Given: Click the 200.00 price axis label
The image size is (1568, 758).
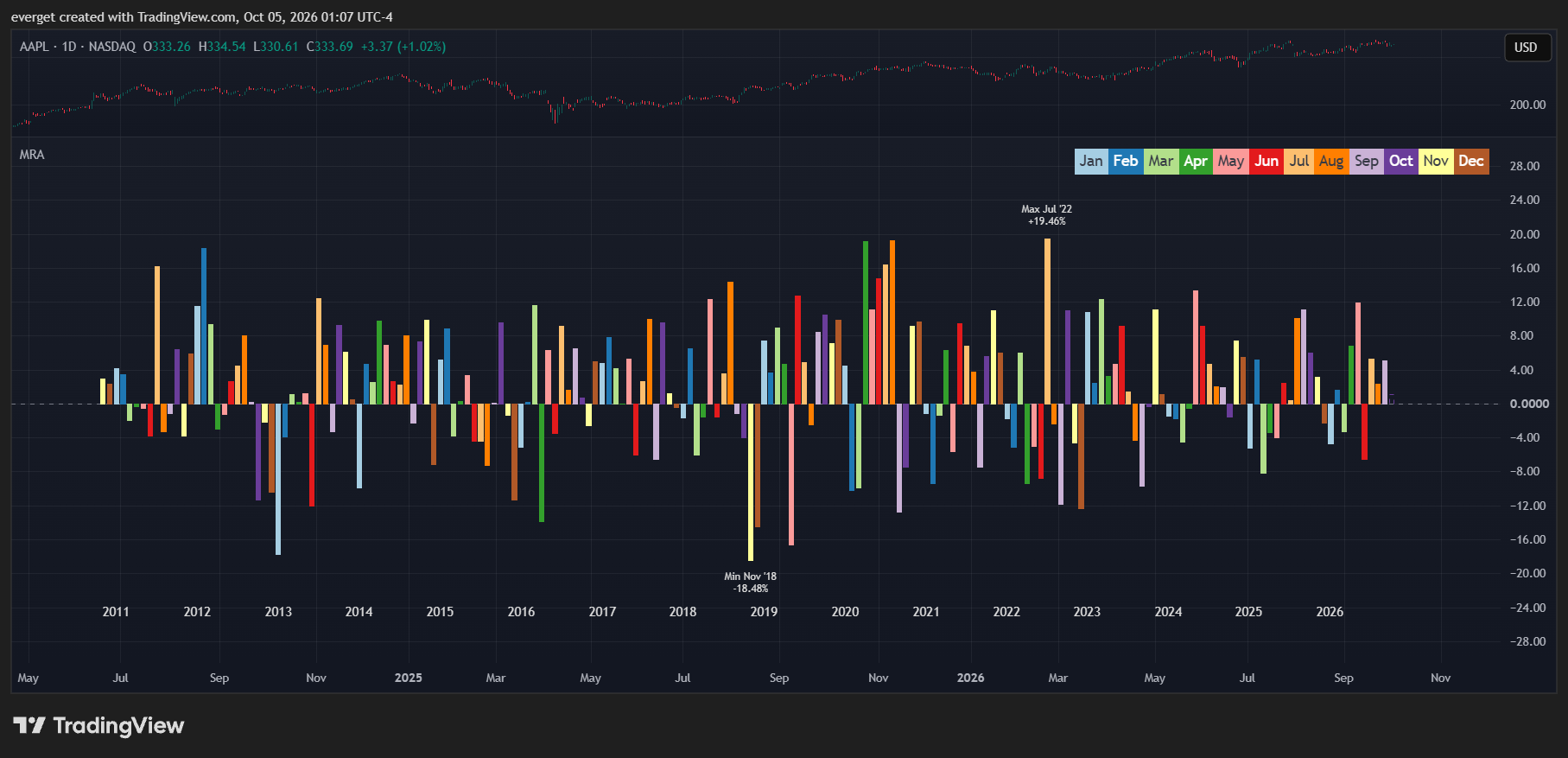Looking at the screenshot, I should (x=1527, y=105).
